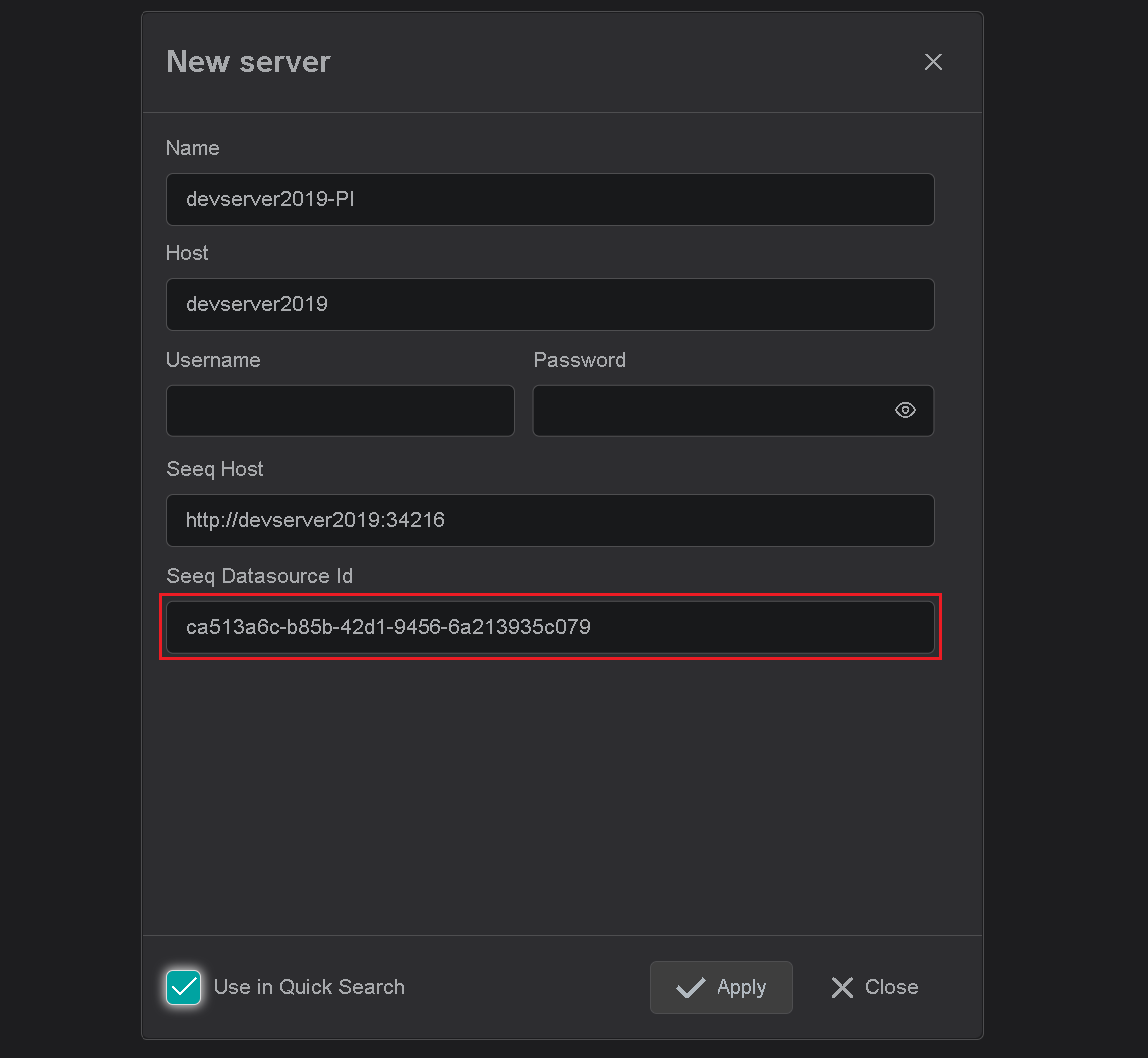
Task: Click the Seeq Datasource Id field
Action: (550, 627)
